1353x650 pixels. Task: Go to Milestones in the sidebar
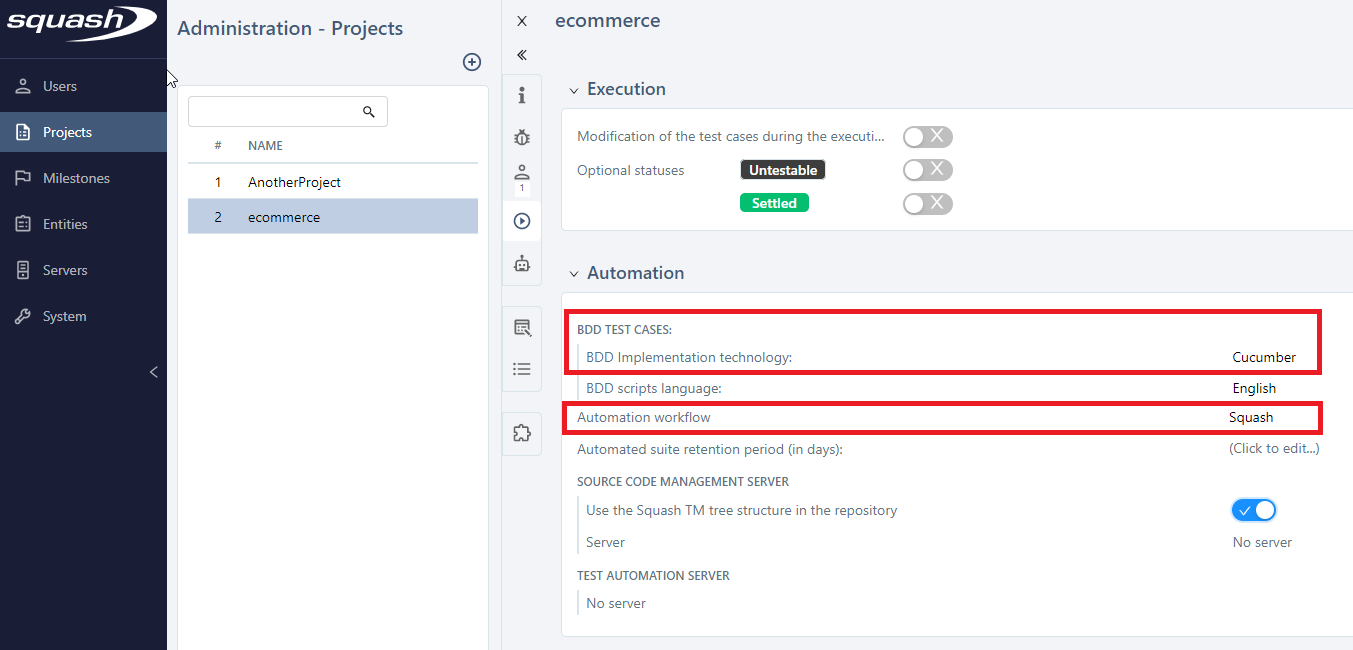coord(76,178)
